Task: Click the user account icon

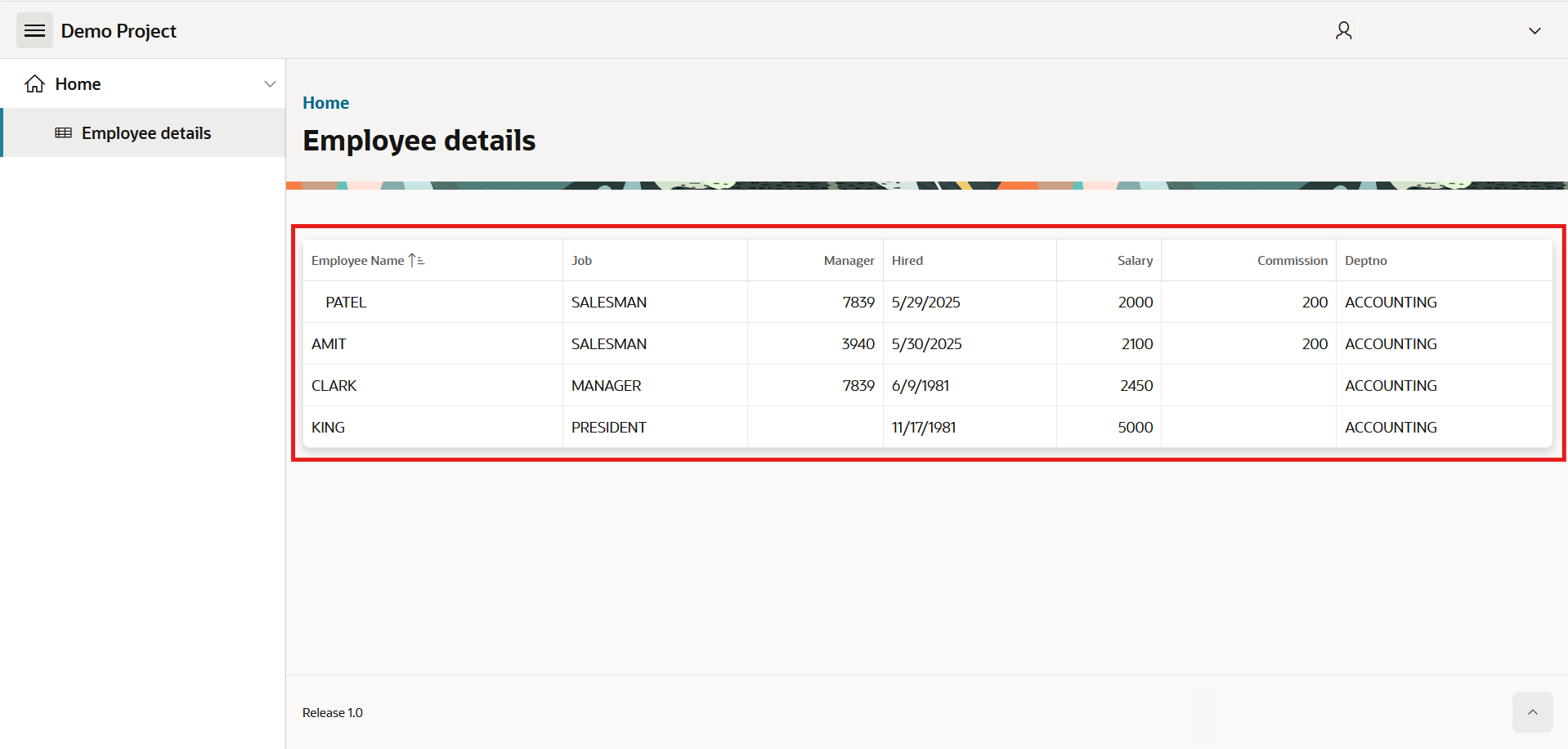Action: coord(1343,30)
